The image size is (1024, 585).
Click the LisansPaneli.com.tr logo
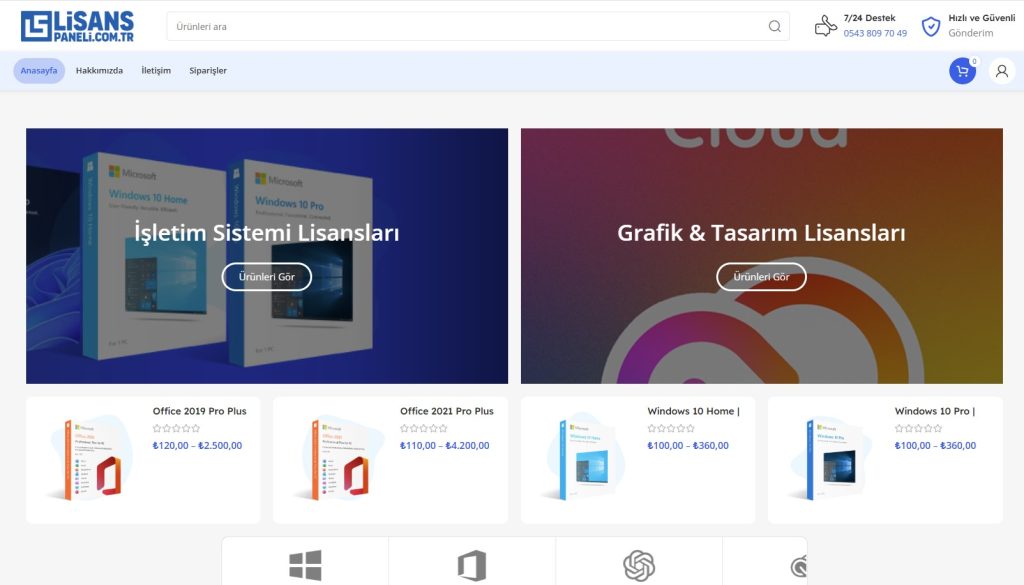pos(77,26)
